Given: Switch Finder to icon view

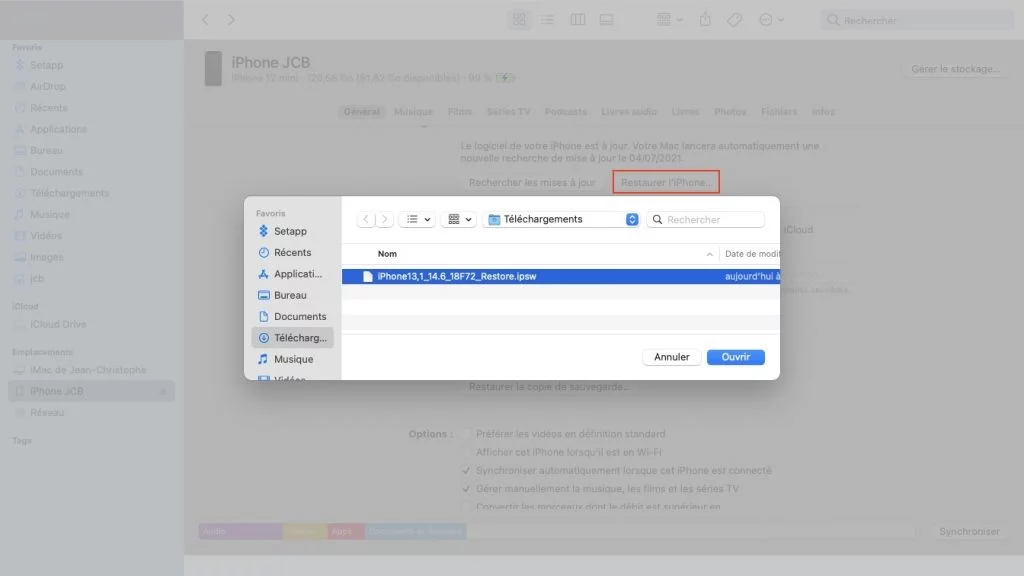Looking at the screenshot, I should tap(519, 20).
